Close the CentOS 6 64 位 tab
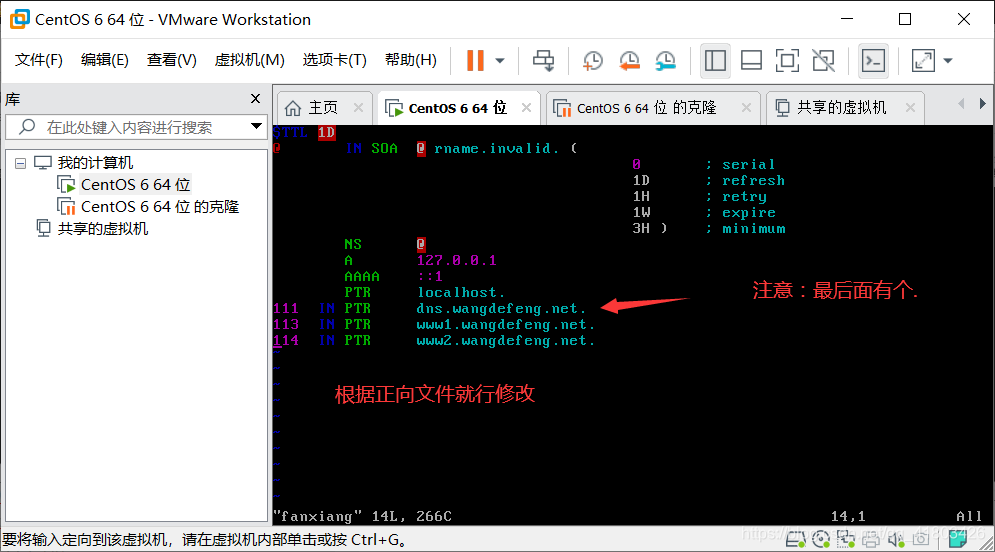This screenshot has width=995, height=552. pos(526,108)
